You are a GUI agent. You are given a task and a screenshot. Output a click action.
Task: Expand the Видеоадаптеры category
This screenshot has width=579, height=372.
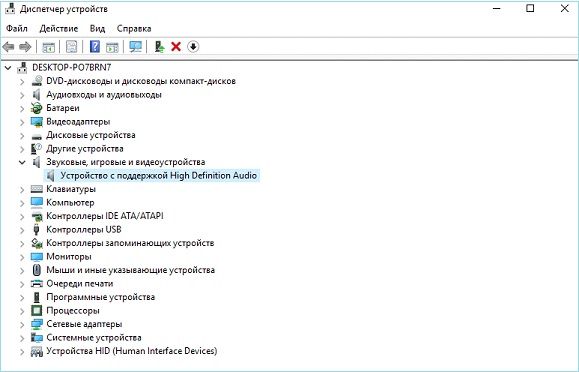[22, 122]
